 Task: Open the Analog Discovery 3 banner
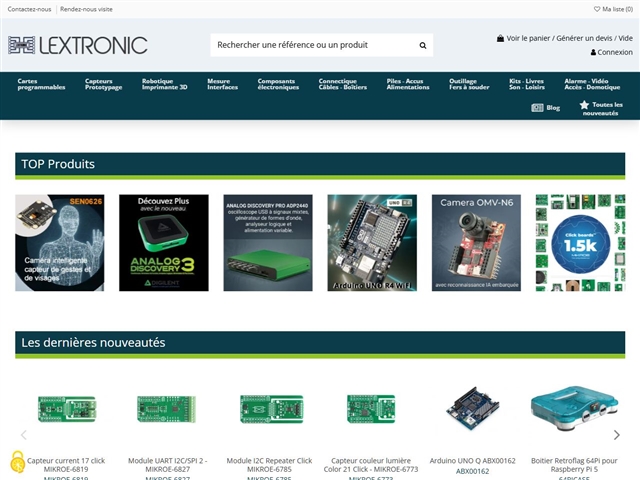coord(164,243)
